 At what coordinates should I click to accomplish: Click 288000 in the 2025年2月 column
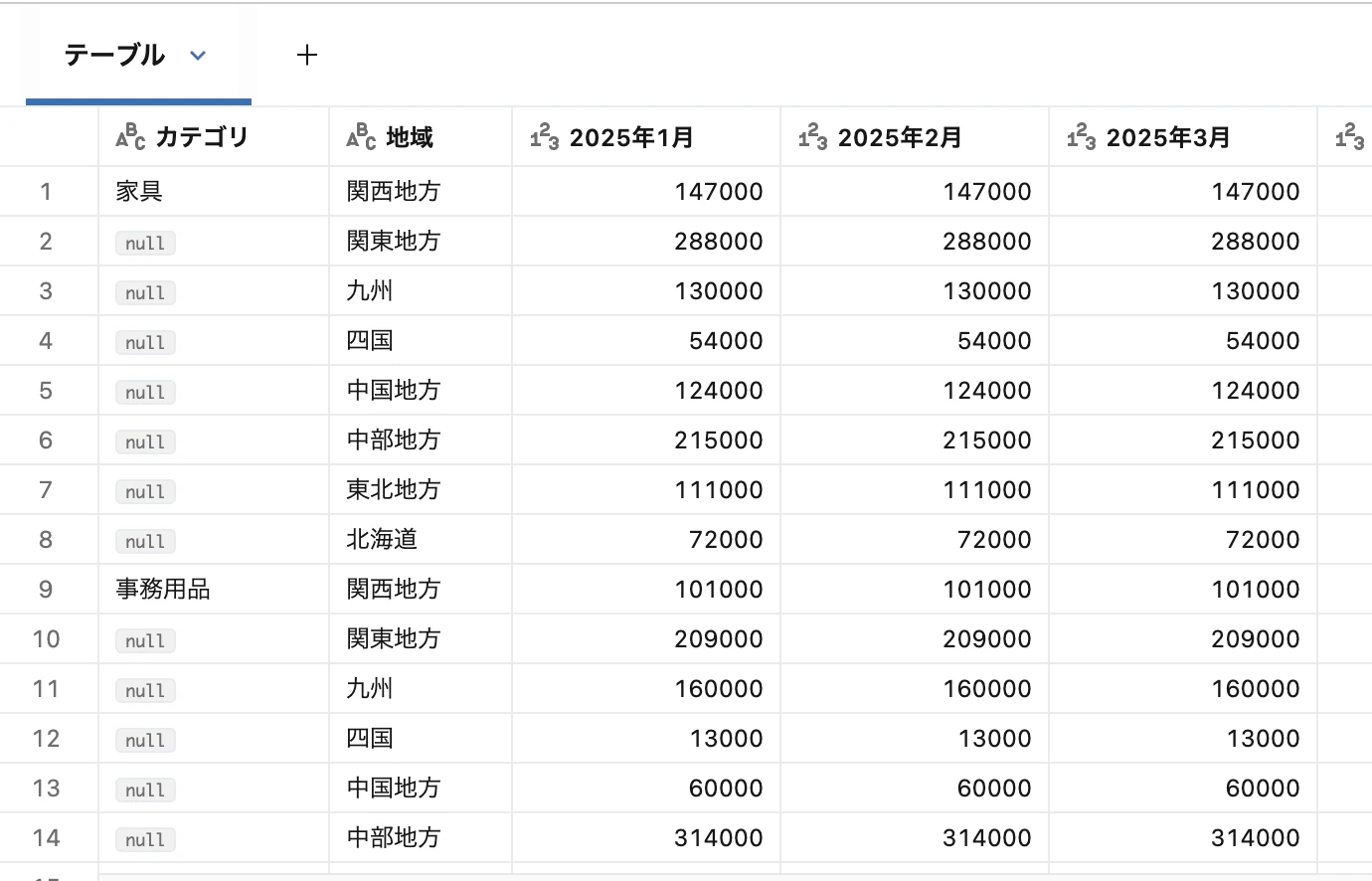pos(915,241)
